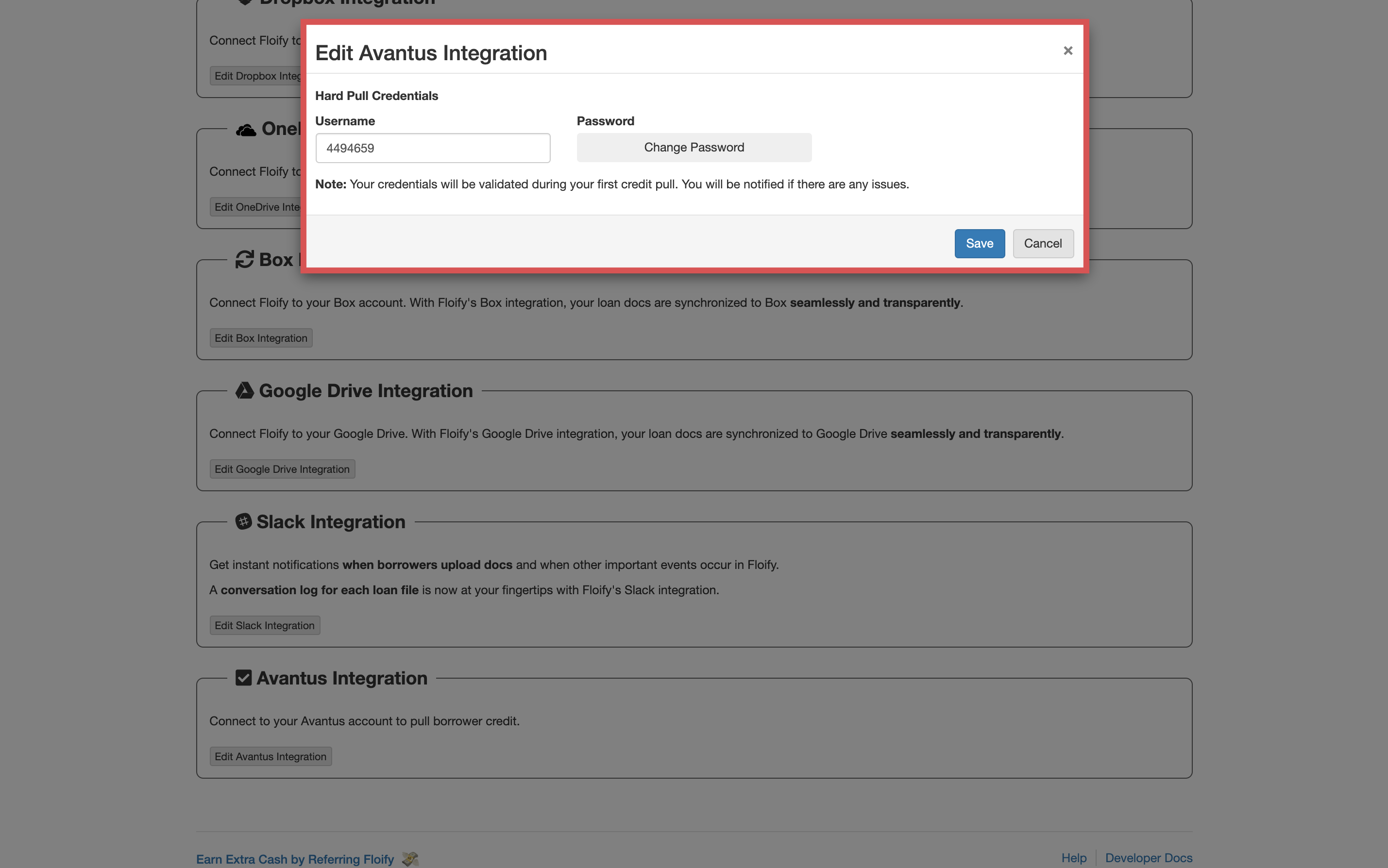Click the Username field containing 4494659
The height and width of the screenshot is (868, 1388).
(x=432, y=148)
